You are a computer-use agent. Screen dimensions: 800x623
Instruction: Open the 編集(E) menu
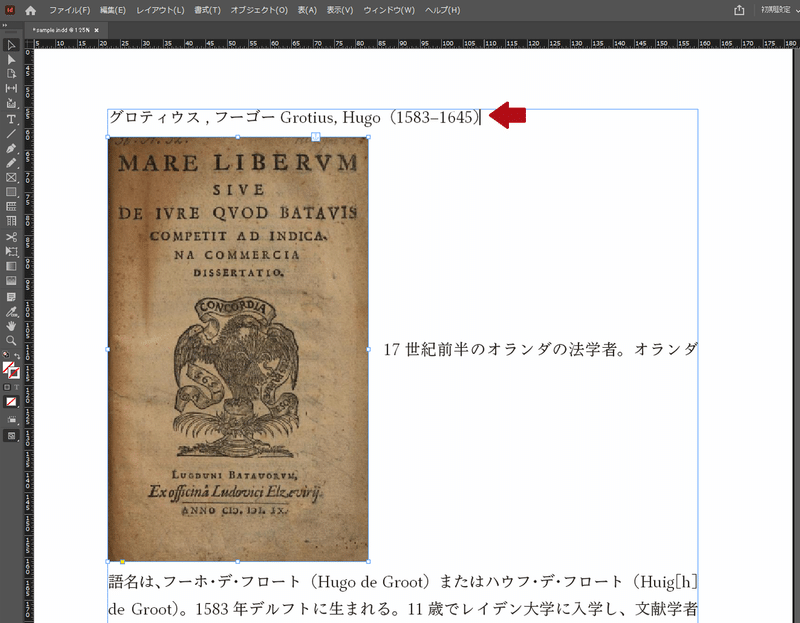pyautogui.click(x=113, y=10)
